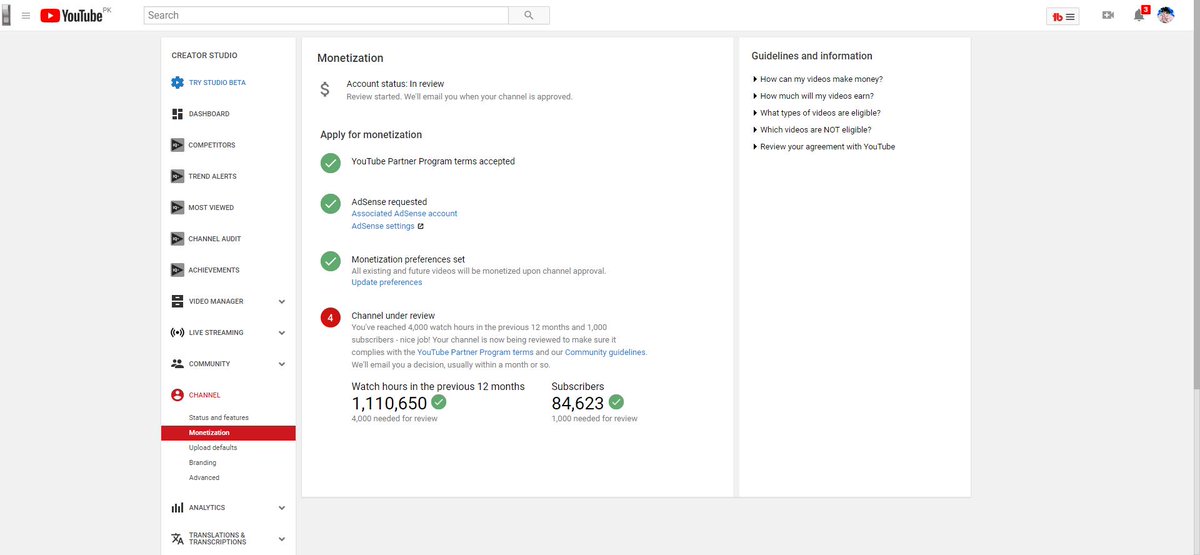The width and height of the screenshot is (1200, 555).
Task: Click the Community people icon
Action: pyautogui.click(x=177, y=364)
